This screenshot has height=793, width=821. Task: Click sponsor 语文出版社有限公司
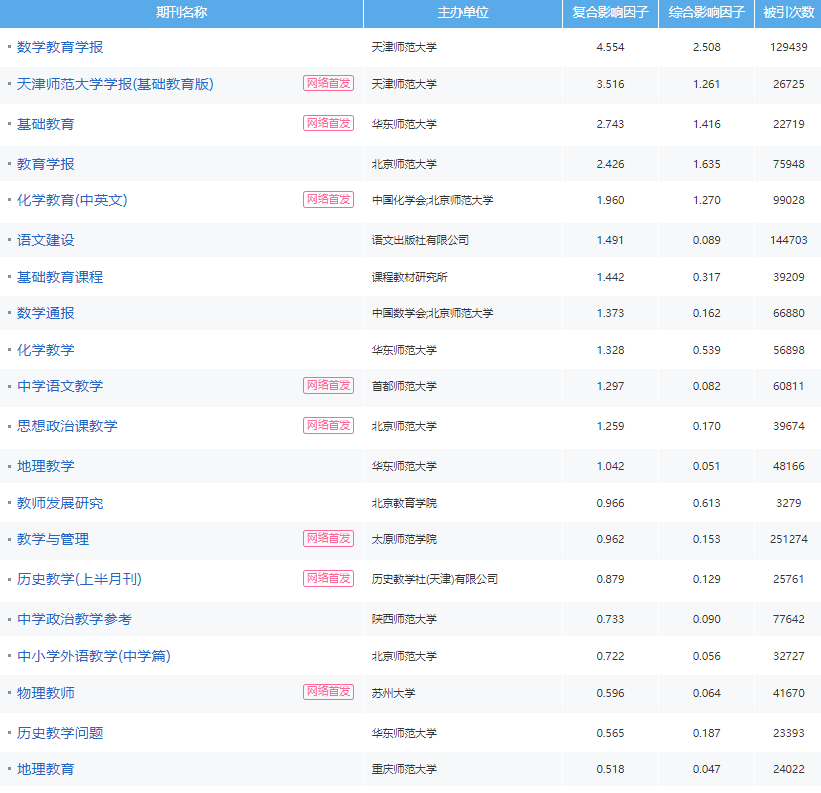pyautogui.click(x=420, y=240)
